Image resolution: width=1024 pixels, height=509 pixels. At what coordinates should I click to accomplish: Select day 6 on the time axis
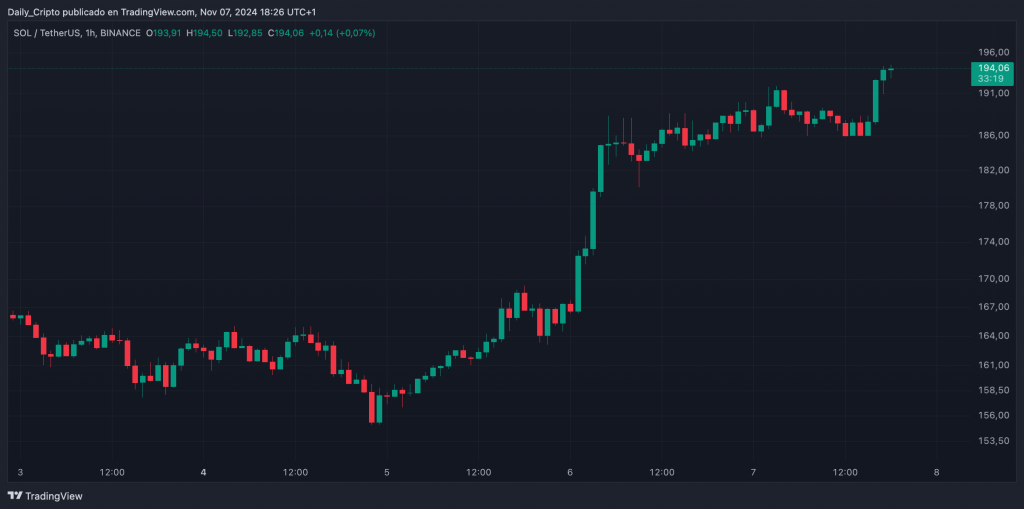[570, 472]
